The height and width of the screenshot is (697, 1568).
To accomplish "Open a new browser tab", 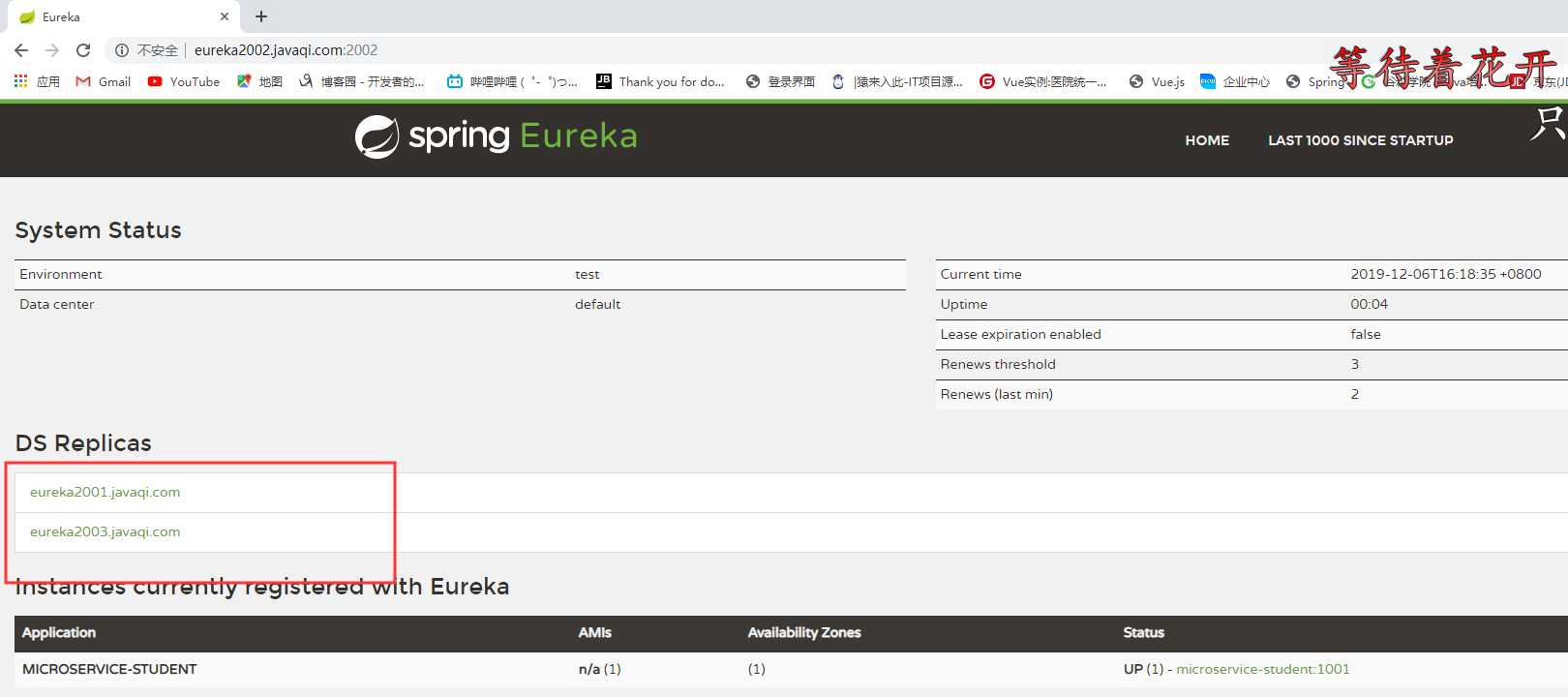I will (x=261, y=16).
